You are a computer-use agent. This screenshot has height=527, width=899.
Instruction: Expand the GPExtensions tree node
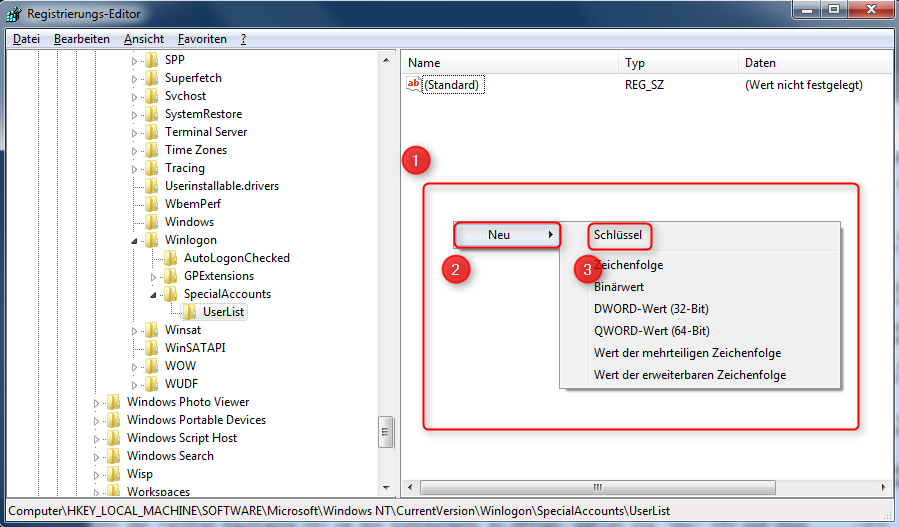[154, 276]
